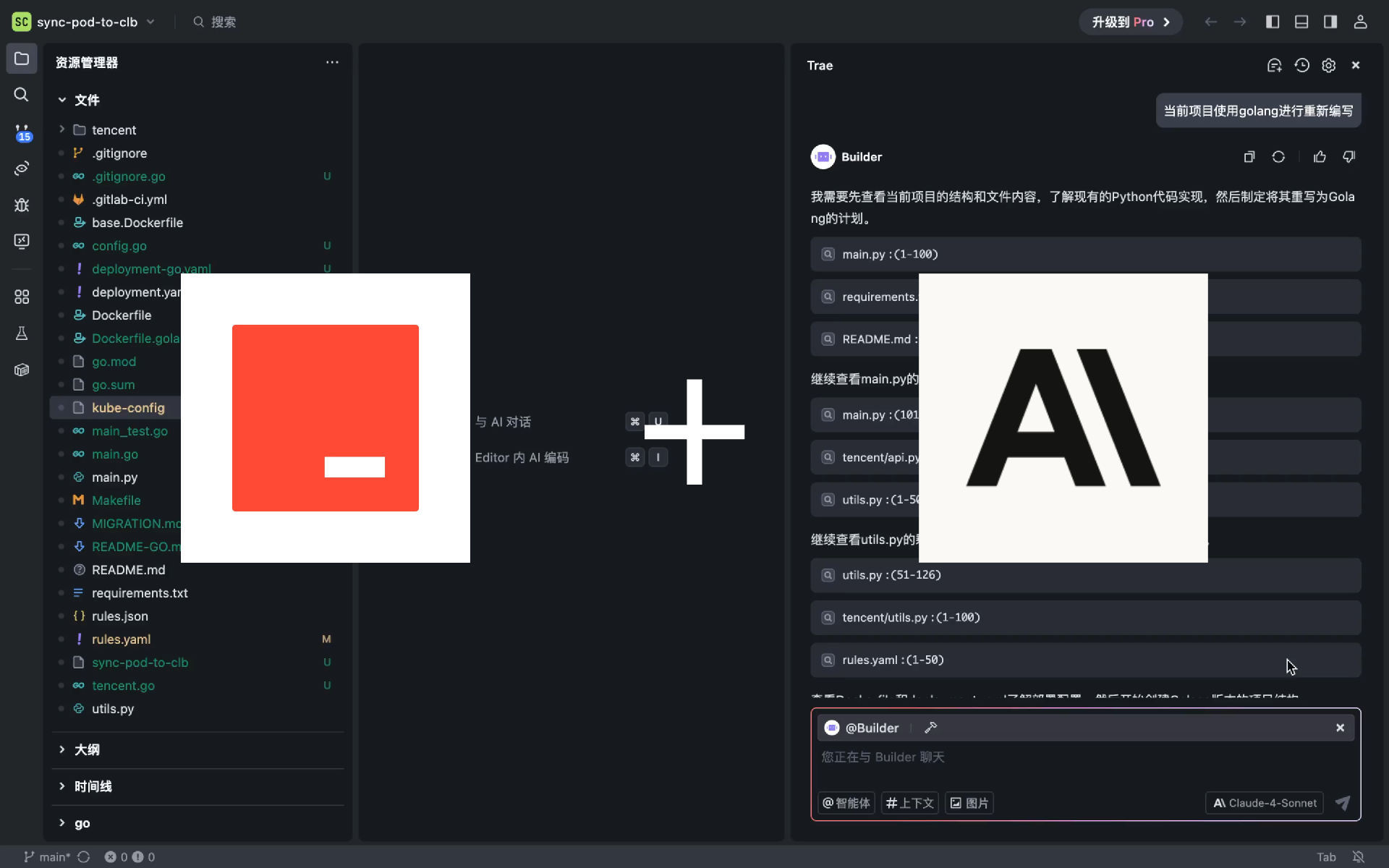
Task: Click the prompt-optimize wand icon beside @Builder
Action: [931, 728]
